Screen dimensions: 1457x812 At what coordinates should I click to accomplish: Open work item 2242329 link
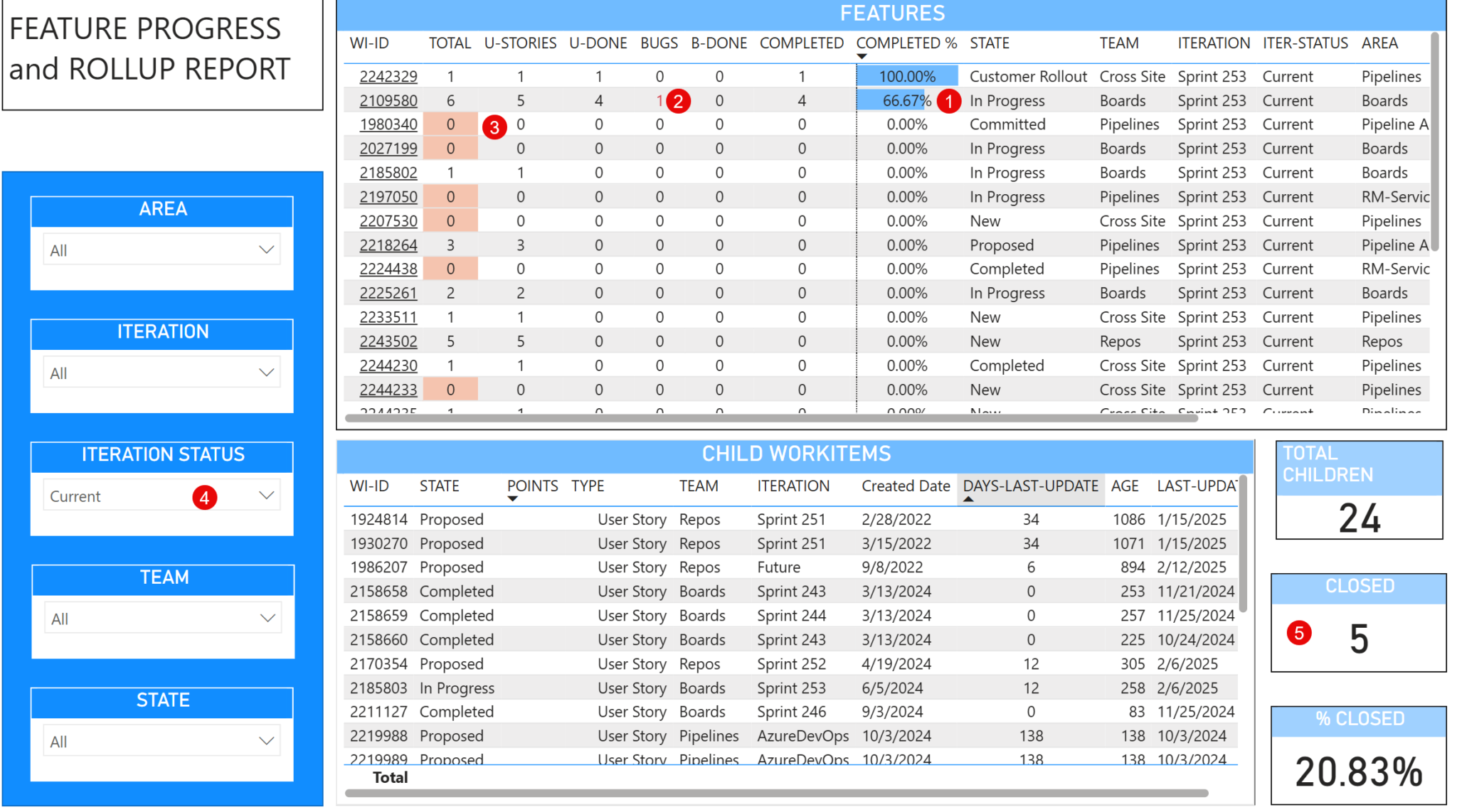coord(388,77)
